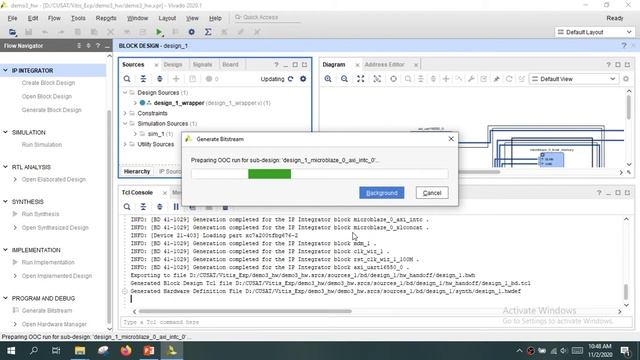Viewport: 640px width, 360px height.
Task: Click Generate Bitstream in Flow Navigator
Action: (47, 311)
